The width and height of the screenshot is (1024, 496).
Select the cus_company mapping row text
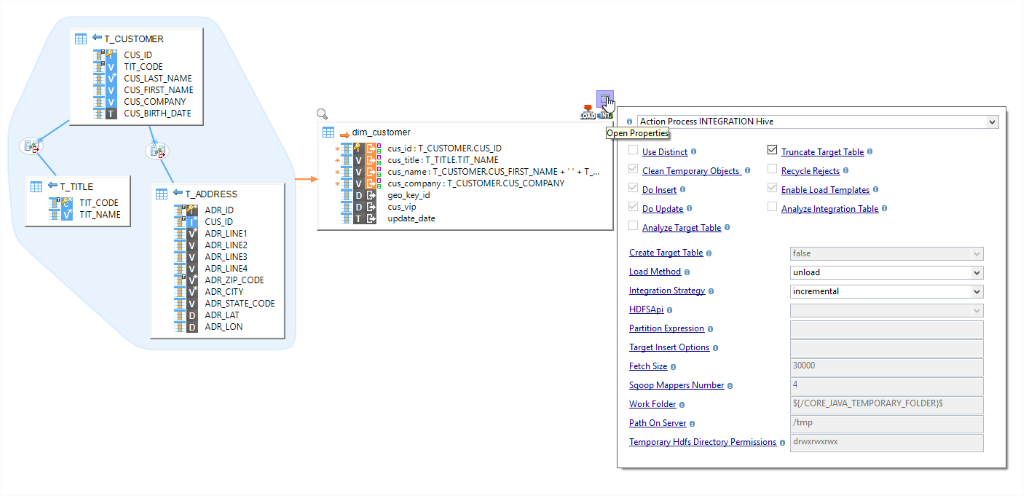coord(476,183)
